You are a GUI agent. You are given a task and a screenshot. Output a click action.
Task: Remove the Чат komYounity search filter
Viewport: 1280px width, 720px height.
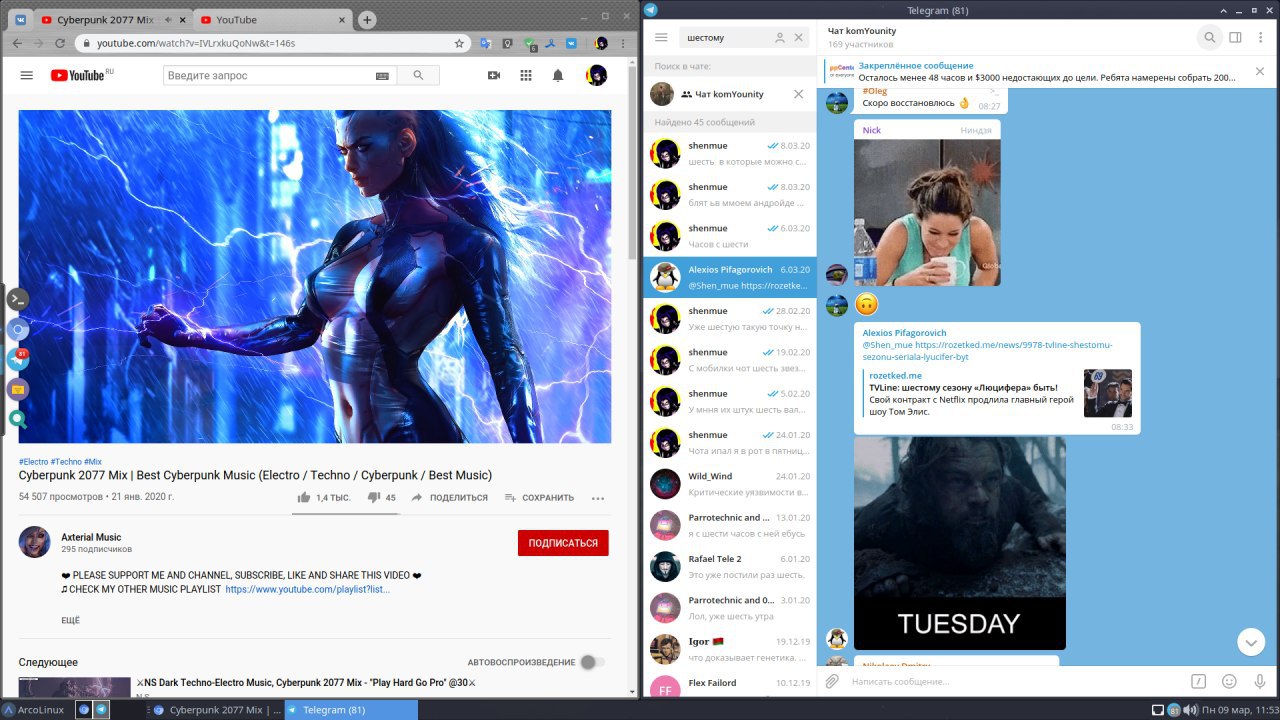(x=798, y=94)
